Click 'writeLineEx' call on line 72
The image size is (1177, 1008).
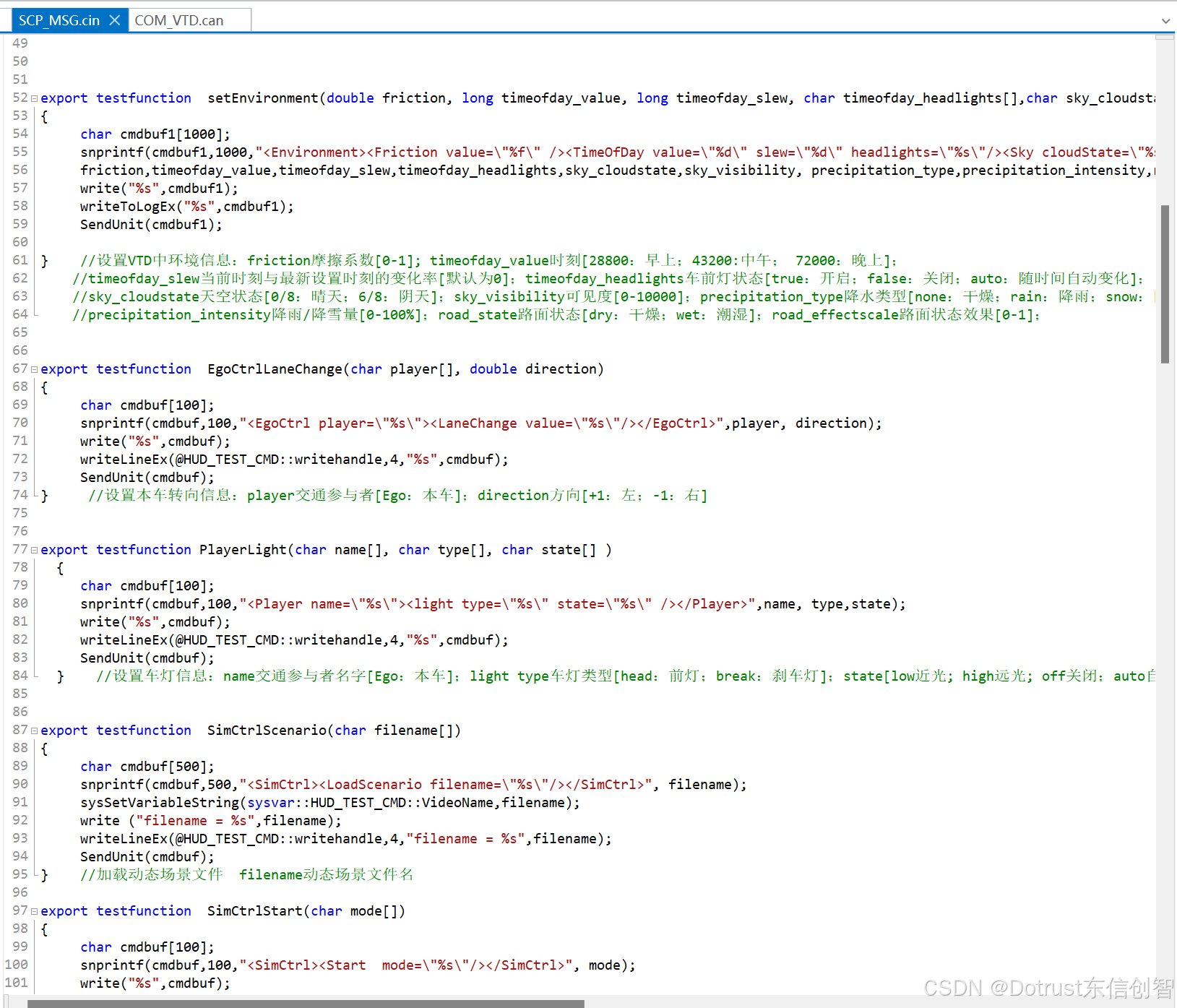[294, 459]
